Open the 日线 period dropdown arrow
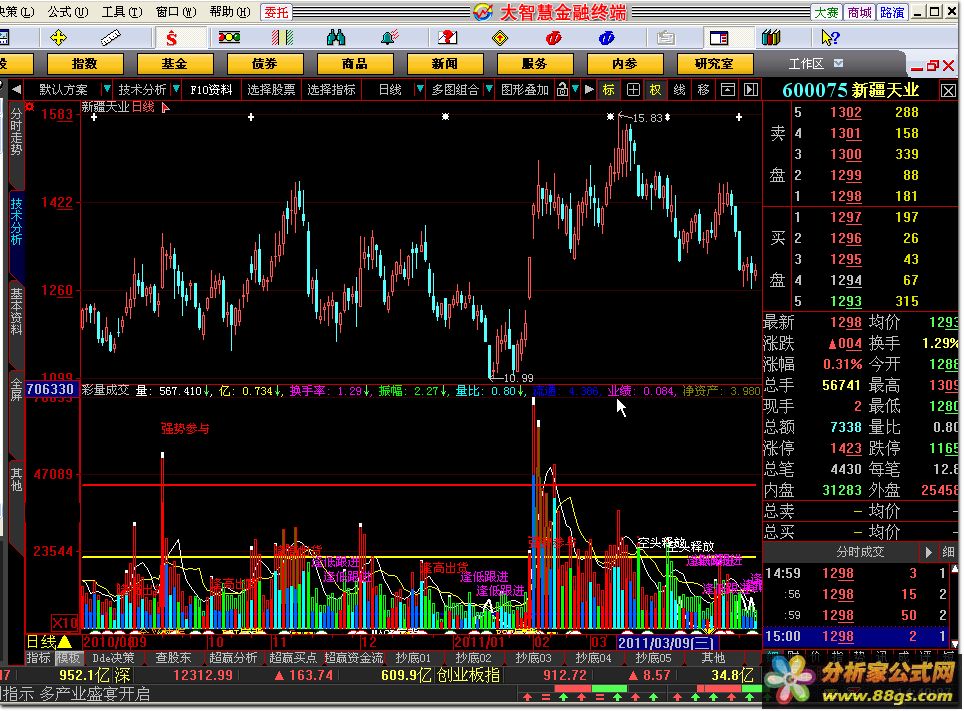This screenshot has width=964, height=711. (419, 89)
